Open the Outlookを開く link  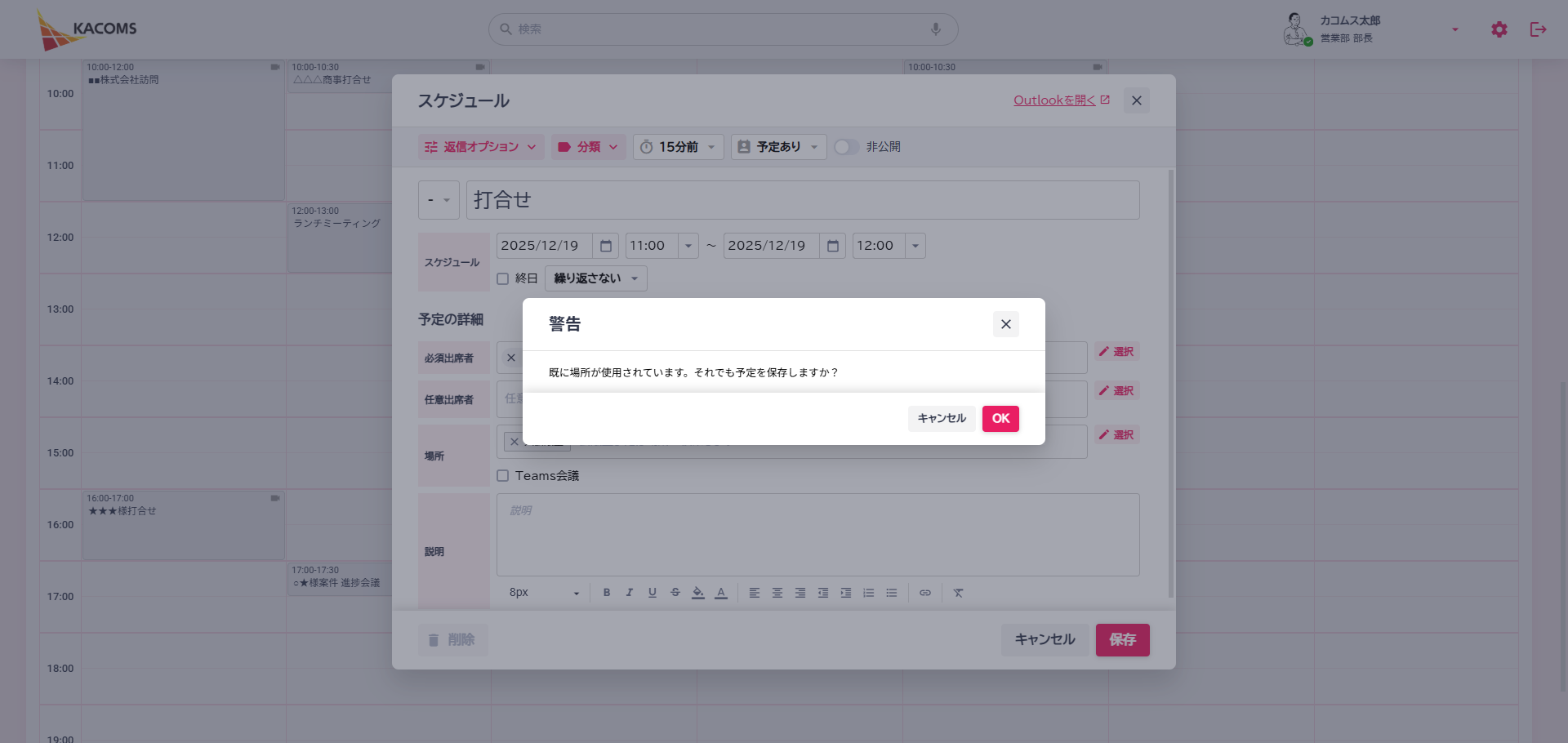[1061, 100]
